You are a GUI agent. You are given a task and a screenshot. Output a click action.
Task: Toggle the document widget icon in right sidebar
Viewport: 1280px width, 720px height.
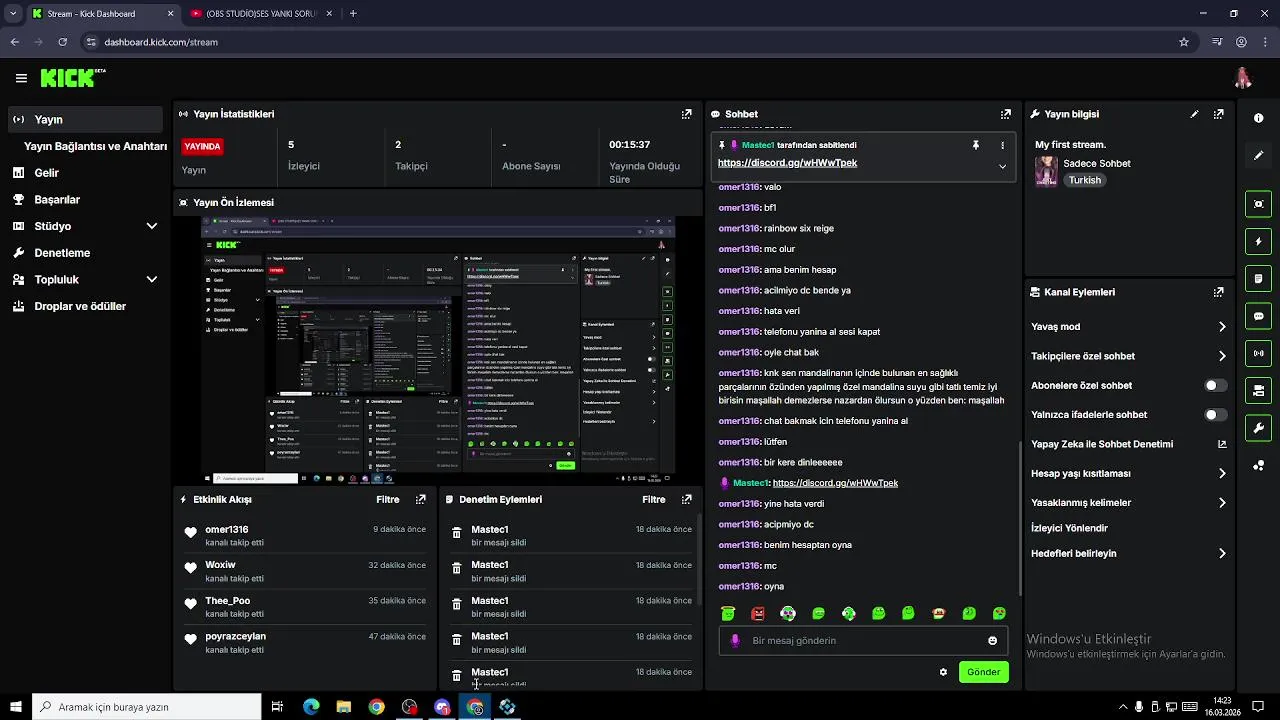coord(1258,278)
